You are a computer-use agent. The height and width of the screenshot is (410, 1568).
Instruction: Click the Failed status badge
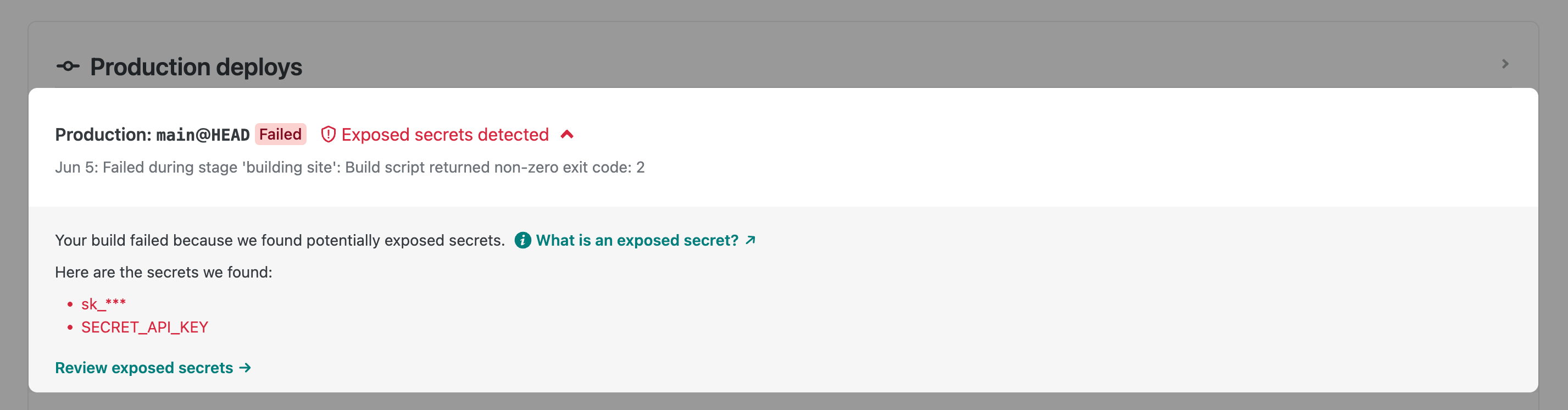click(281, 134)
